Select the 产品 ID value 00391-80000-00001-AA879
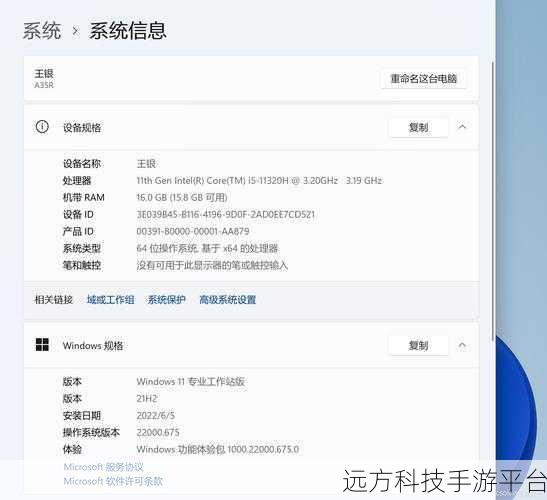This screenshot has height=500, width=547. [193, 231]
